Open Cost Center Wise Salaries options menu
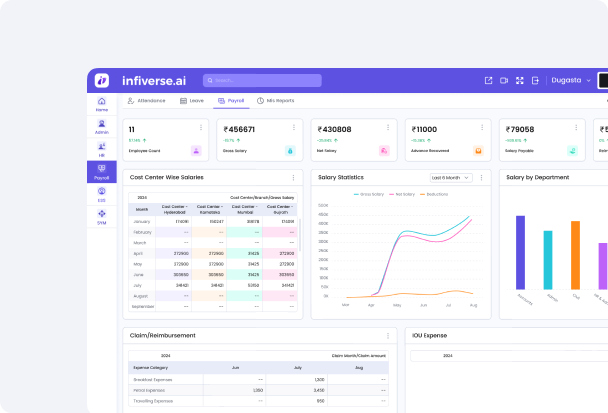 point(293,178)
